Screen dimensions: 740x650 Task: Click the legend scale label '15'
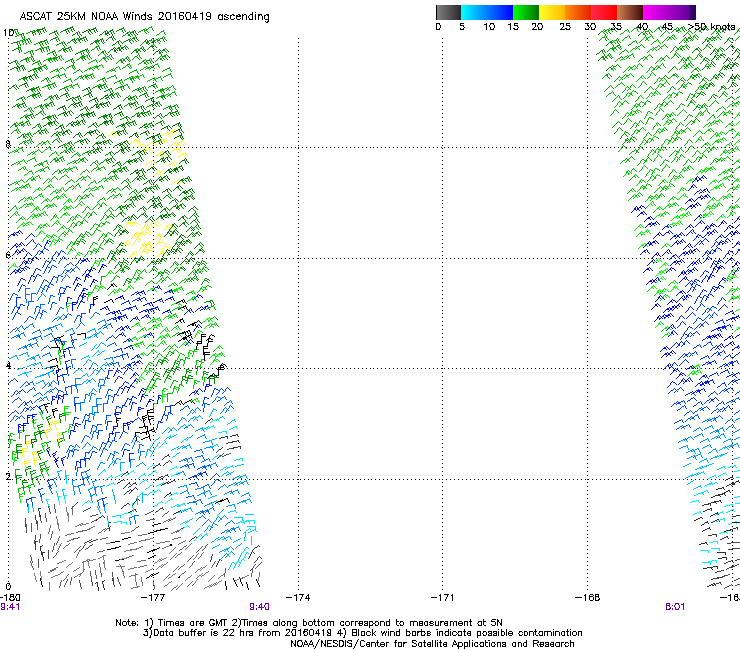(x=513, y=27)
